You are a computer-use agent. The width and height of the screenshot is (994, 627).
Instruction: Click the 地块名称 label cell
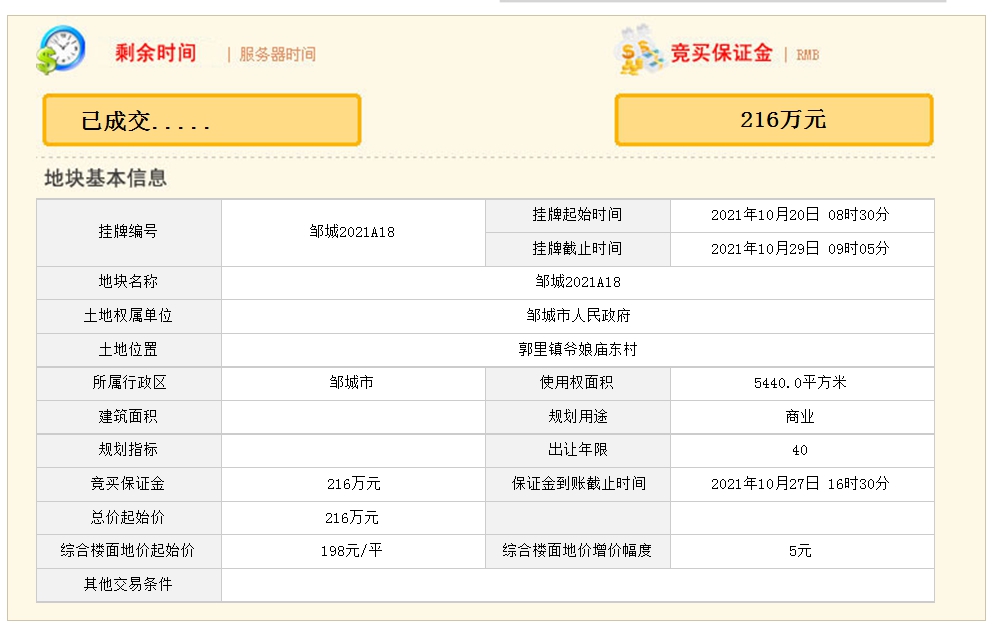129,282
